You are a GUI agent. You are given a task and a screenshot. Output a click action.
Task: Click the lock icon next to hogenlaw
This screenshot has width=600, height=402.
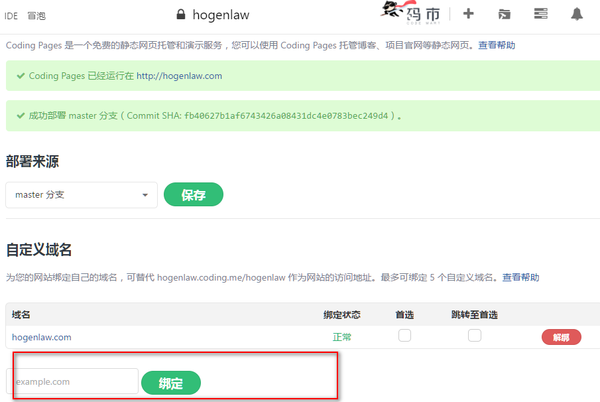181,15
